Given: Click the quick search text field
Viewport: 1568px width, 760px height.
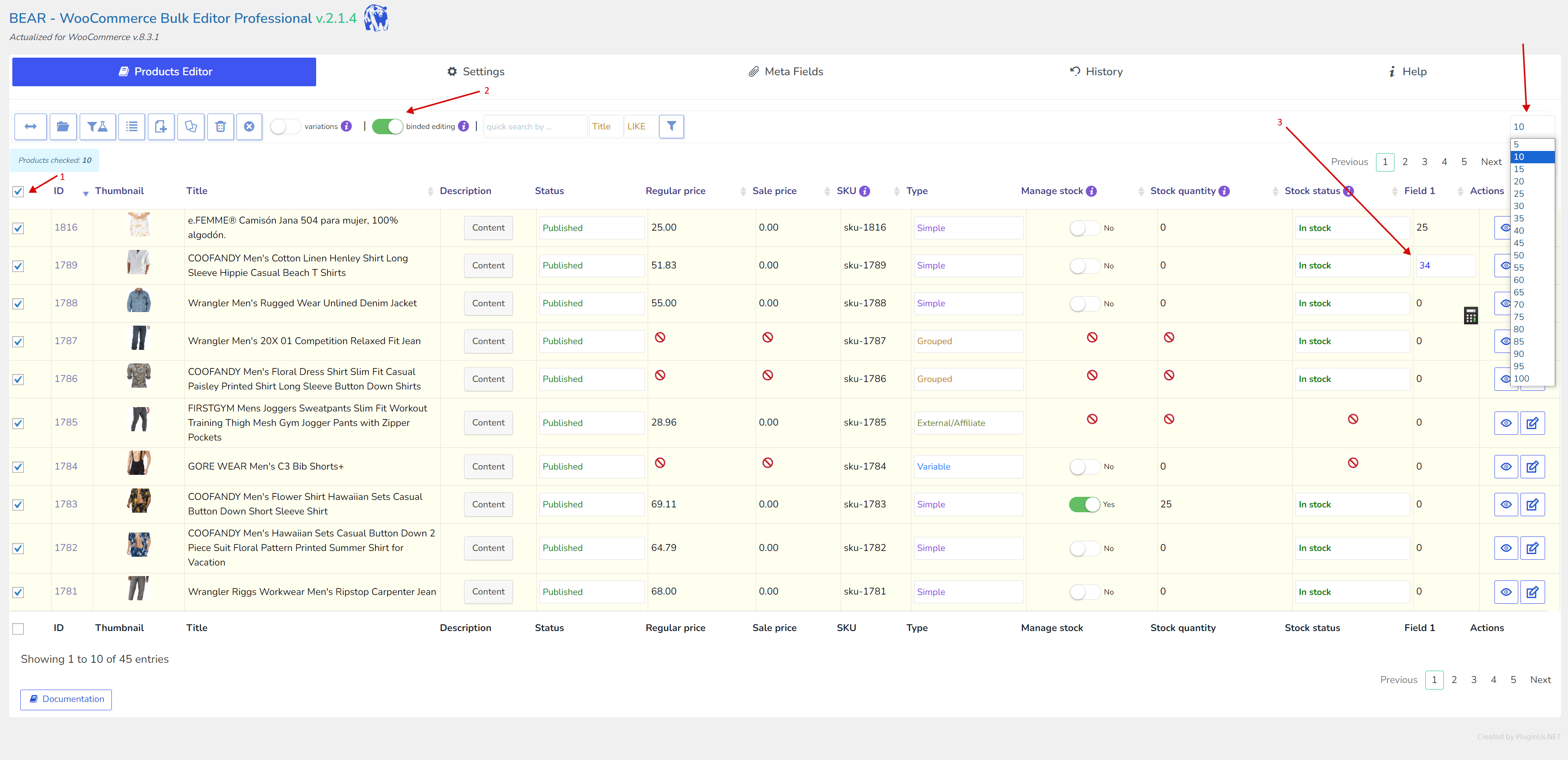Looking at the screenshot, I should click(x=535, y=127).
